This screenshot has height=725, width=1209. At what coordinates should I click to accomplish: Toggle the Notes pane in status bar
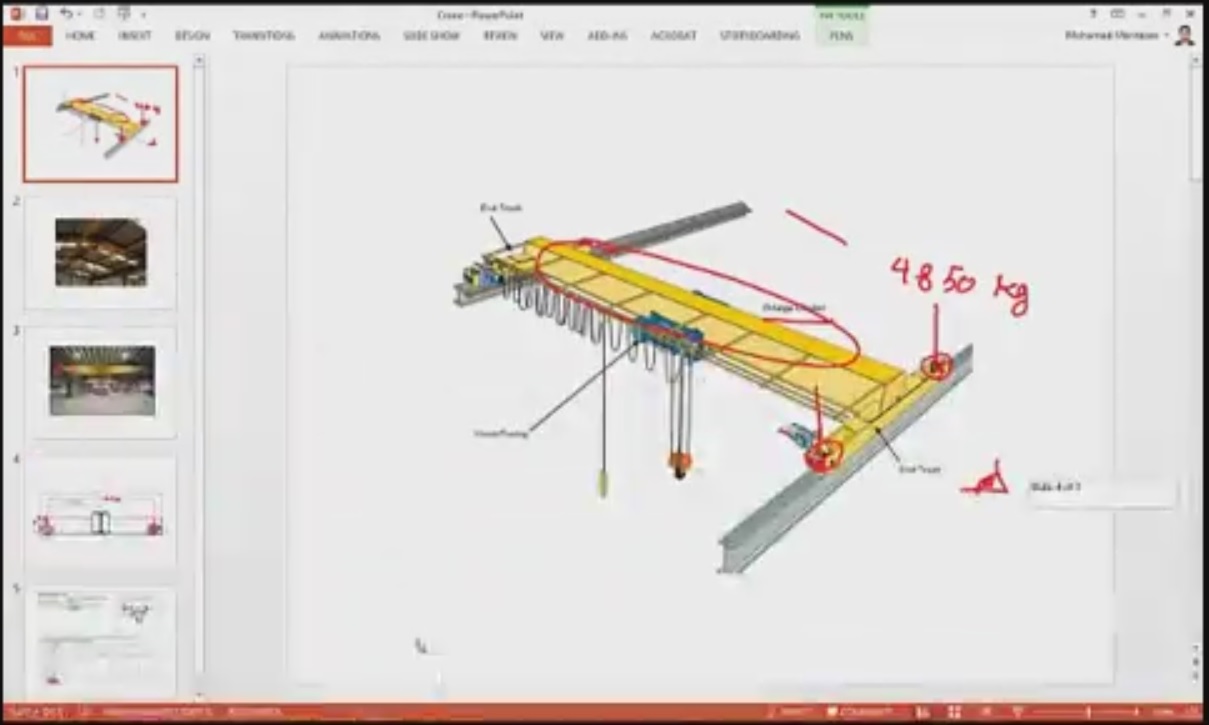(x=791, y=712)
